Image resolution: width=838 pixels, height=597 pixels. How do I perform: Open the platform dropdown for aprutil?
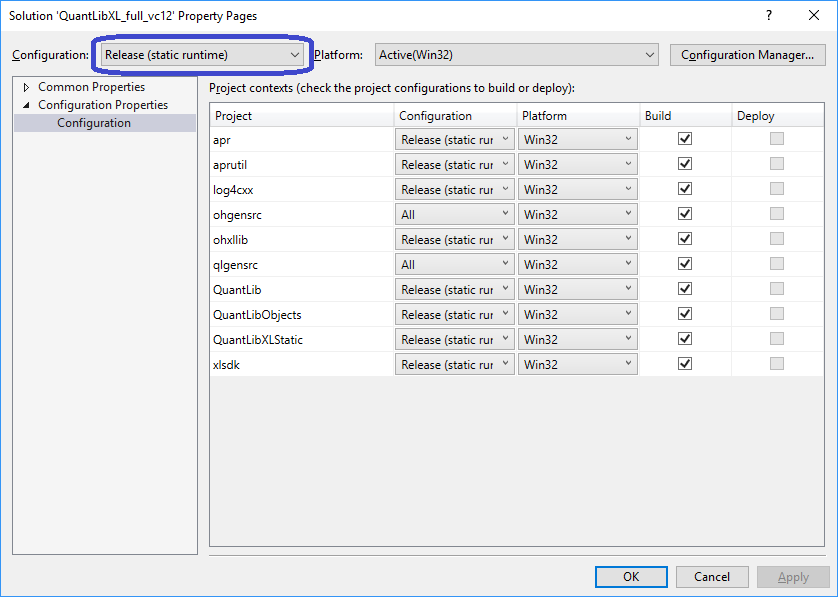[x=578, y=164]
